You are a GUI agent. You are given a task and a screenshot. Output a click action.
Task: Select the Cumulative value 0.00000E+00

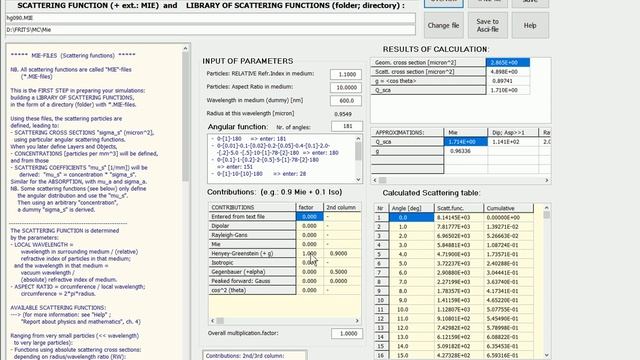(x=509, y=218)
